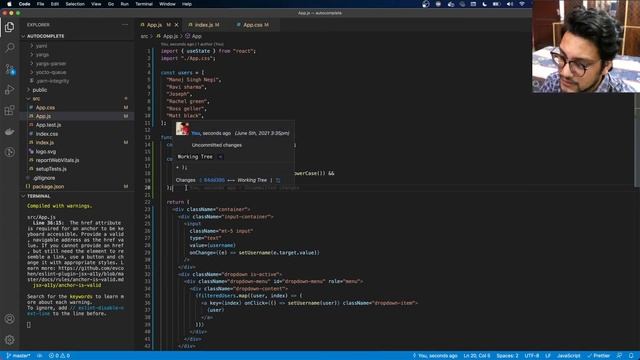Open the Selection menu
This screenshot has width=640, height=360.
[x=75, y=4]
